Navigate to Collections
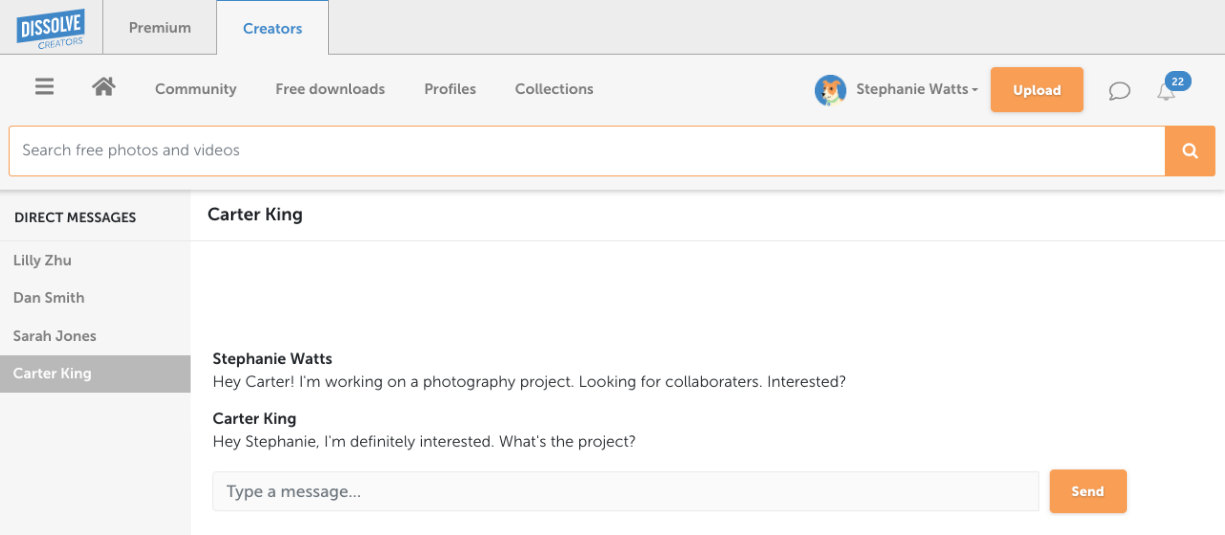This screenshot has width=1225, height=535. (x=554, y=89)
